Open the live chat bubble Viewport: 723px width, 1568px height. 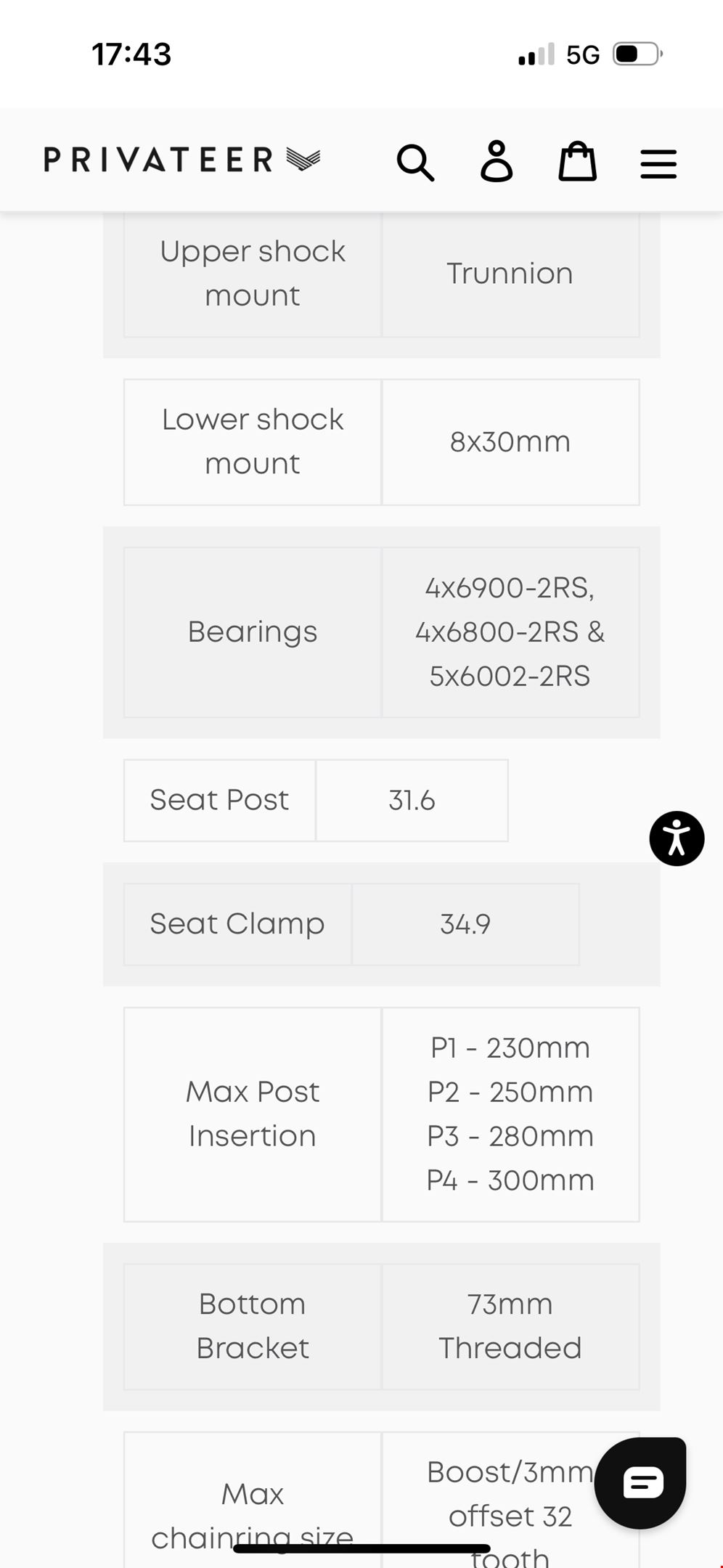(x=640, y=1482)
